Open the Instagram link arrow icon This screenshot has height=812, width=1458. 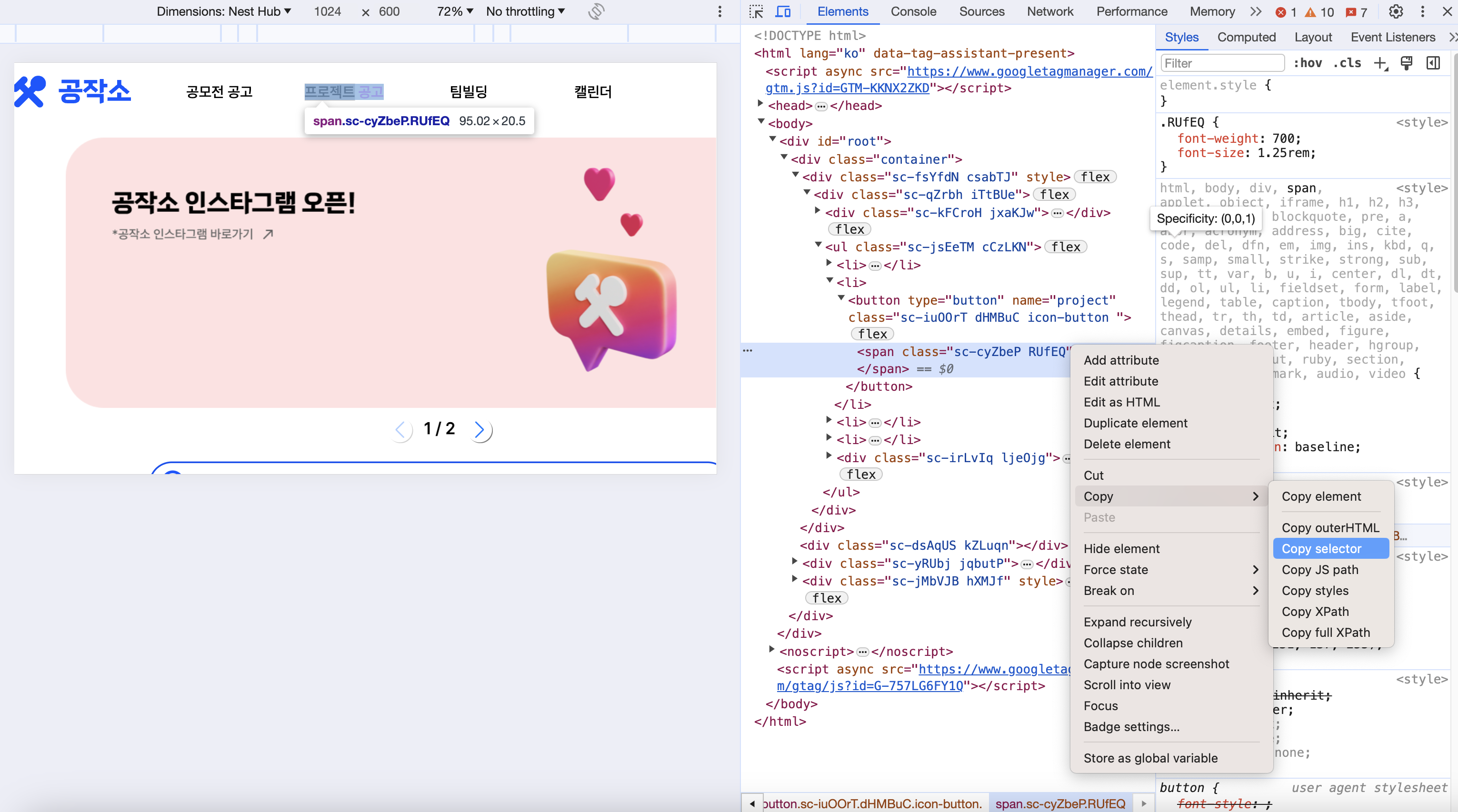click(x=268, y=234)
